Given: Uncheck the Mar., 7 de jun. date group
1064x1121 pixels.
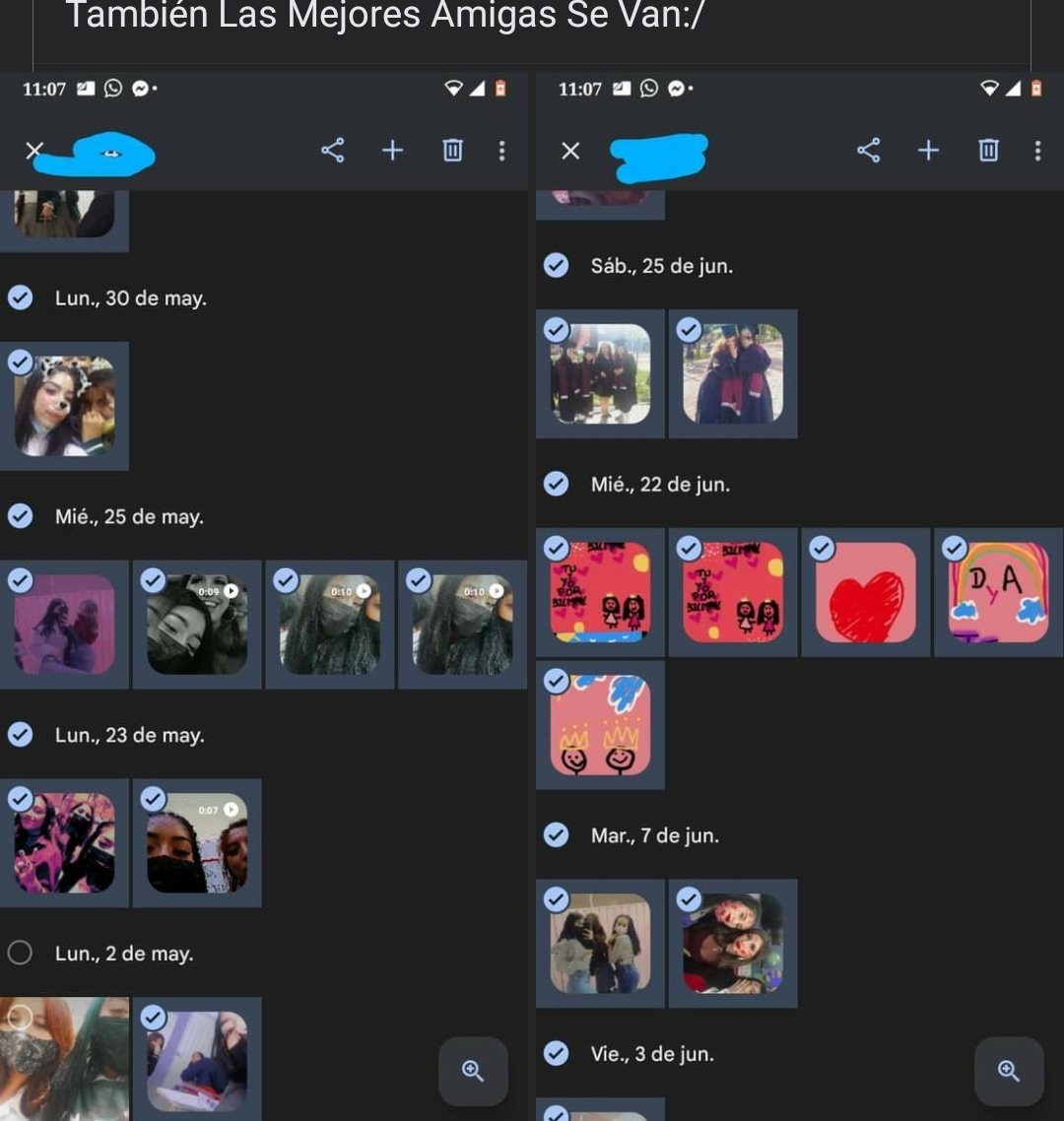Looking at the screenshot, I should [x=556, y=834].
